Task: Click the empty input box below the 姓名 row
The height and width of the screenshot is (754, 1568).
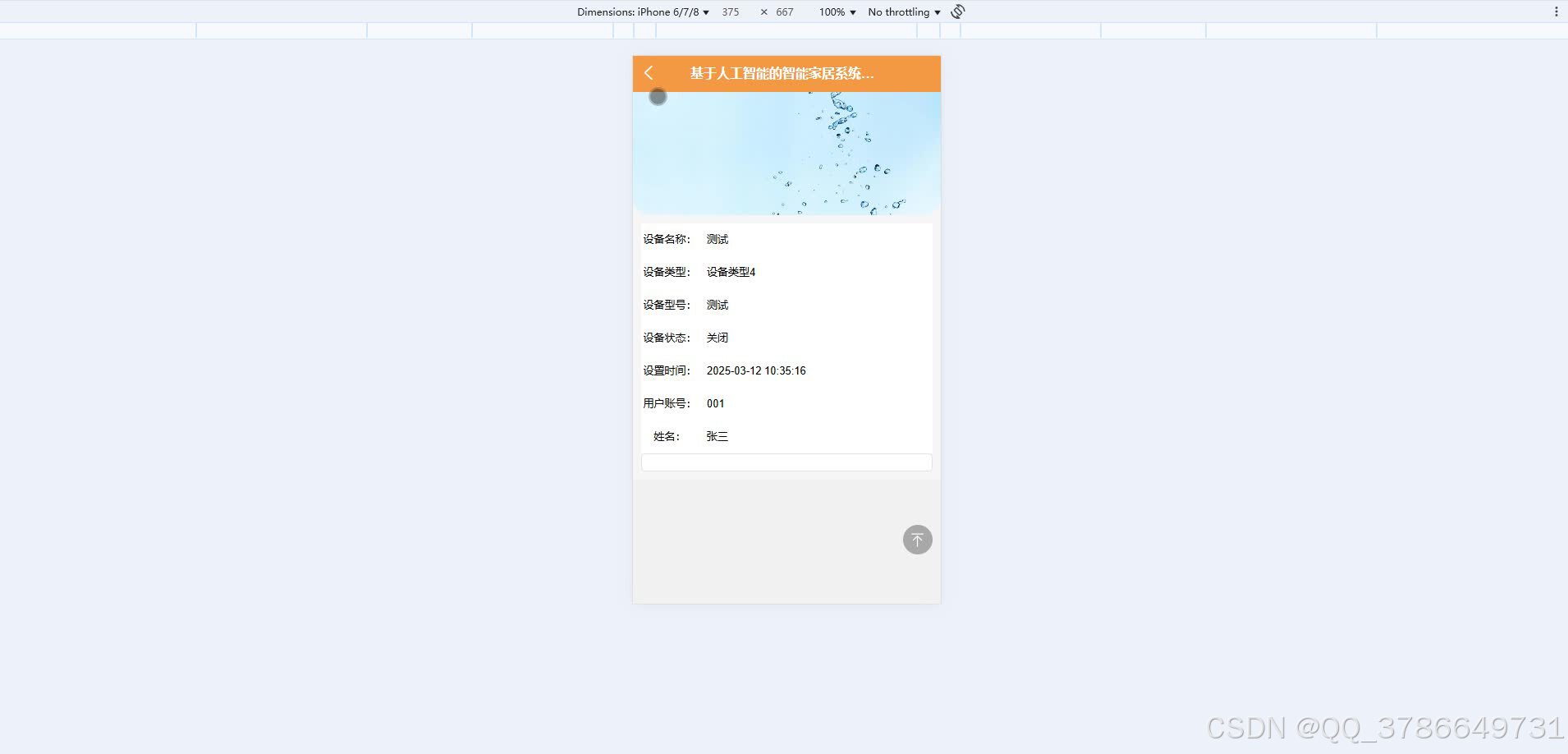Action: pyautogui.click(x=786, y=462)
